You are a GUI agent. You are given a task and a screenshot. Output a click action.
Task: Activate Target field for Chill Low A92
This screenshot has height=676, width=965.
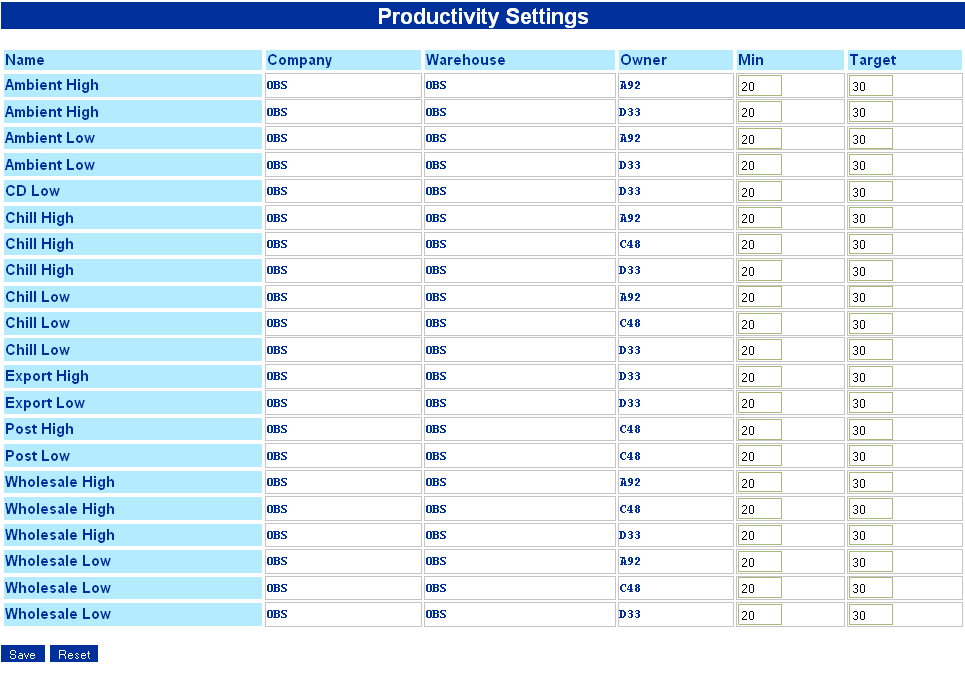coord(871,297)
